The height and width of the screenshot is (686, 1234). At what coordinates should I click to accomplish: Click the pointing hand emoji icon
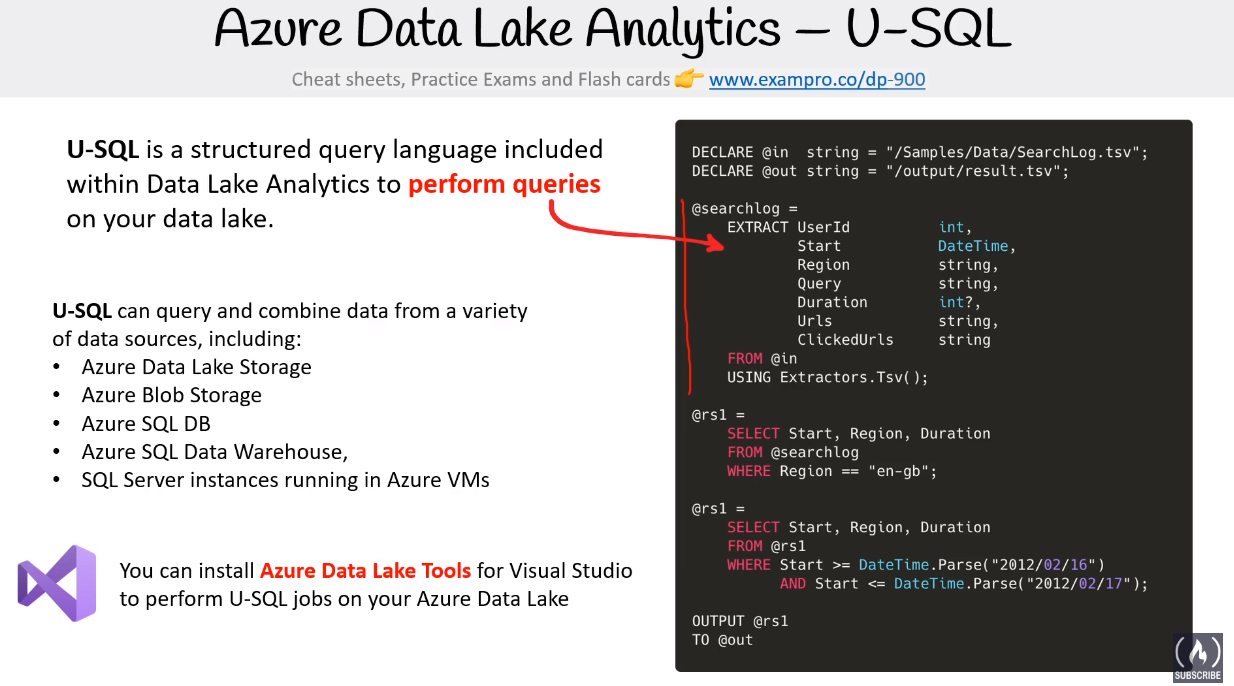click(x=689, y=78)
